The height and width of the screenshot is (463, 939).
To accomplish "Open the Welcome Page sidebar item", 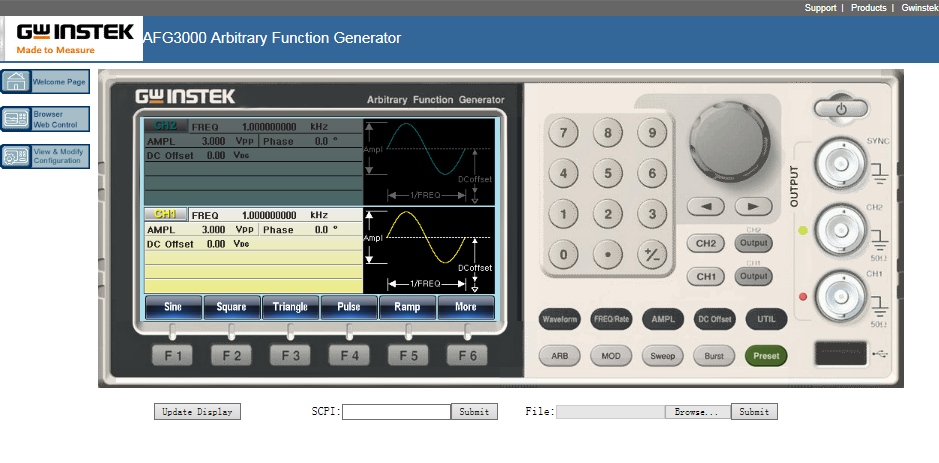I will pos(45,81).
